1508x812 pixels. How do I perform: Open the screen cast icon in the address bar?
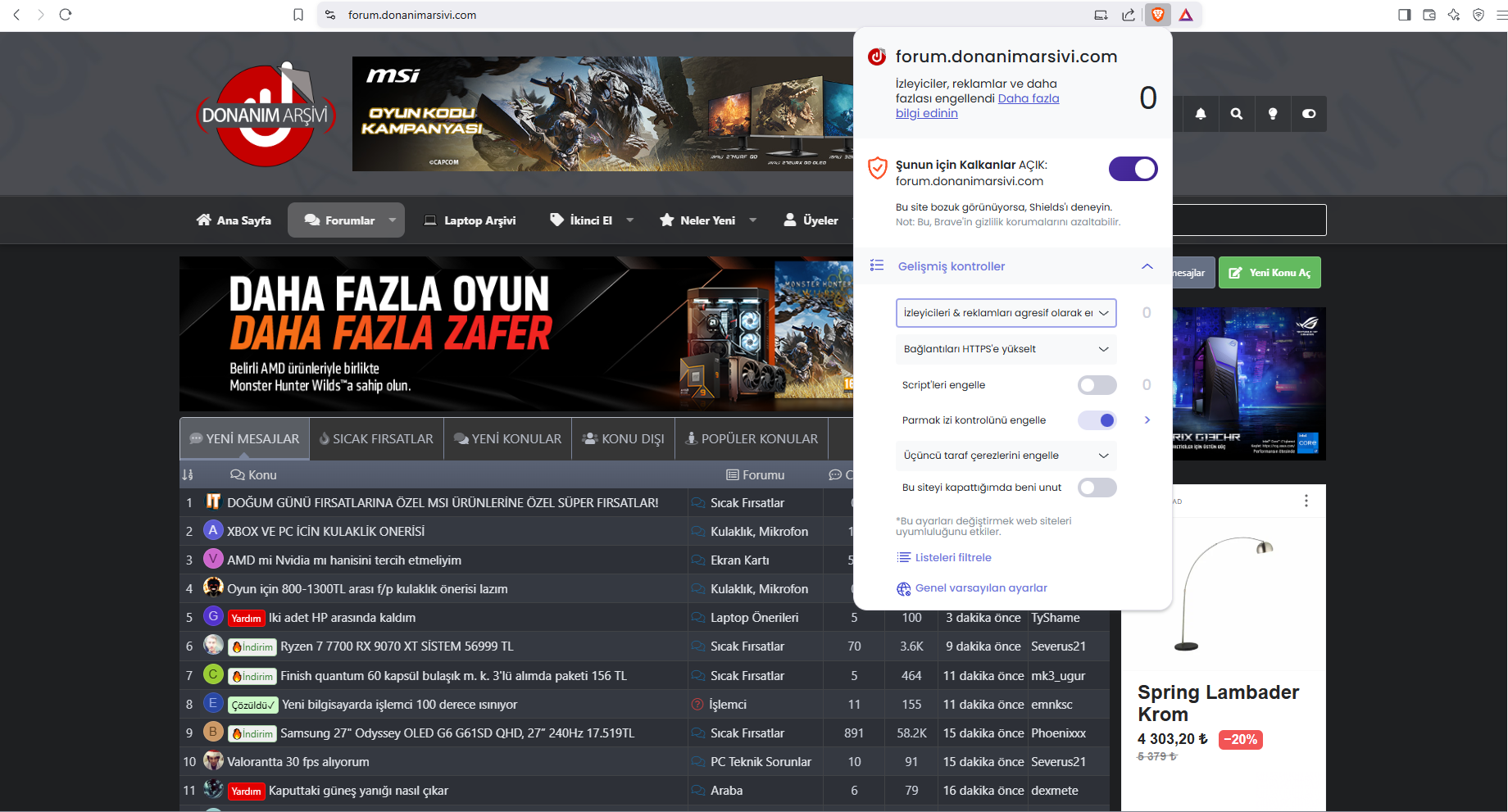[x=1101, y=15]
